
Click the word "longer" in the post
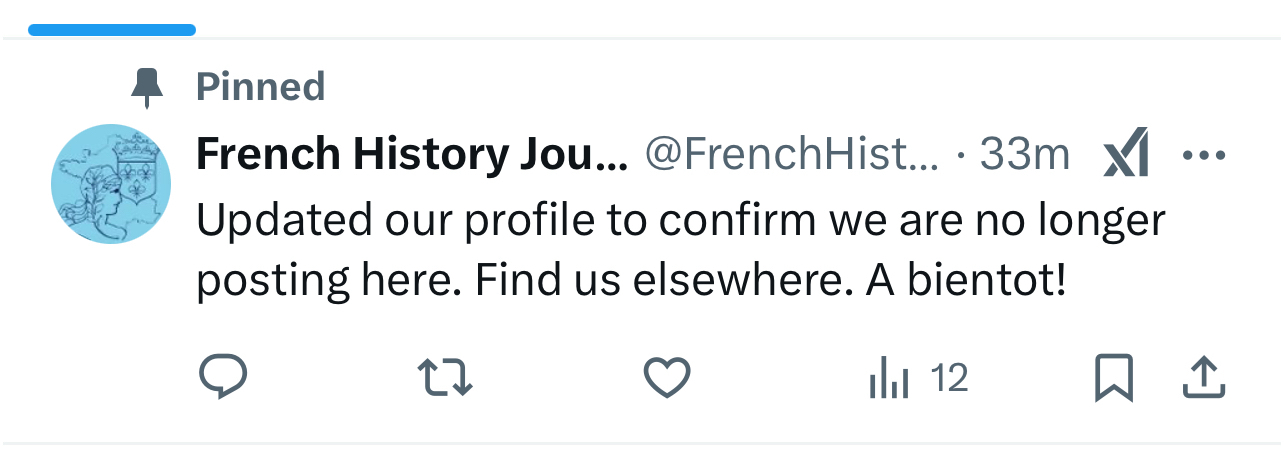pos(1106,221)
